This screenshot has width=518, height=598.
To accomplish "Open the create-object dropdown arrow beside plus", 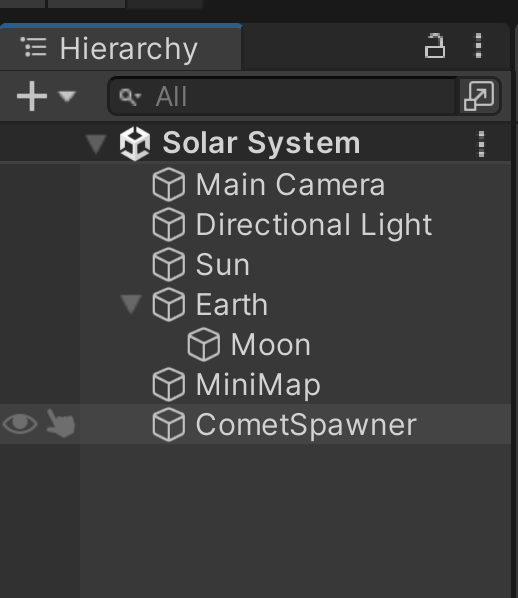I will tap(67, 96).
